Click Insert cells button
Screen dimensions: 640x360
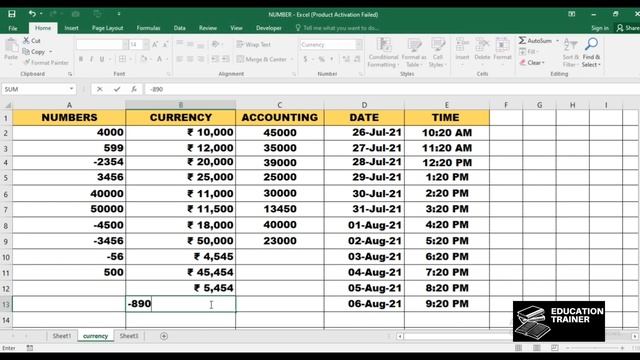click(462, 51)
